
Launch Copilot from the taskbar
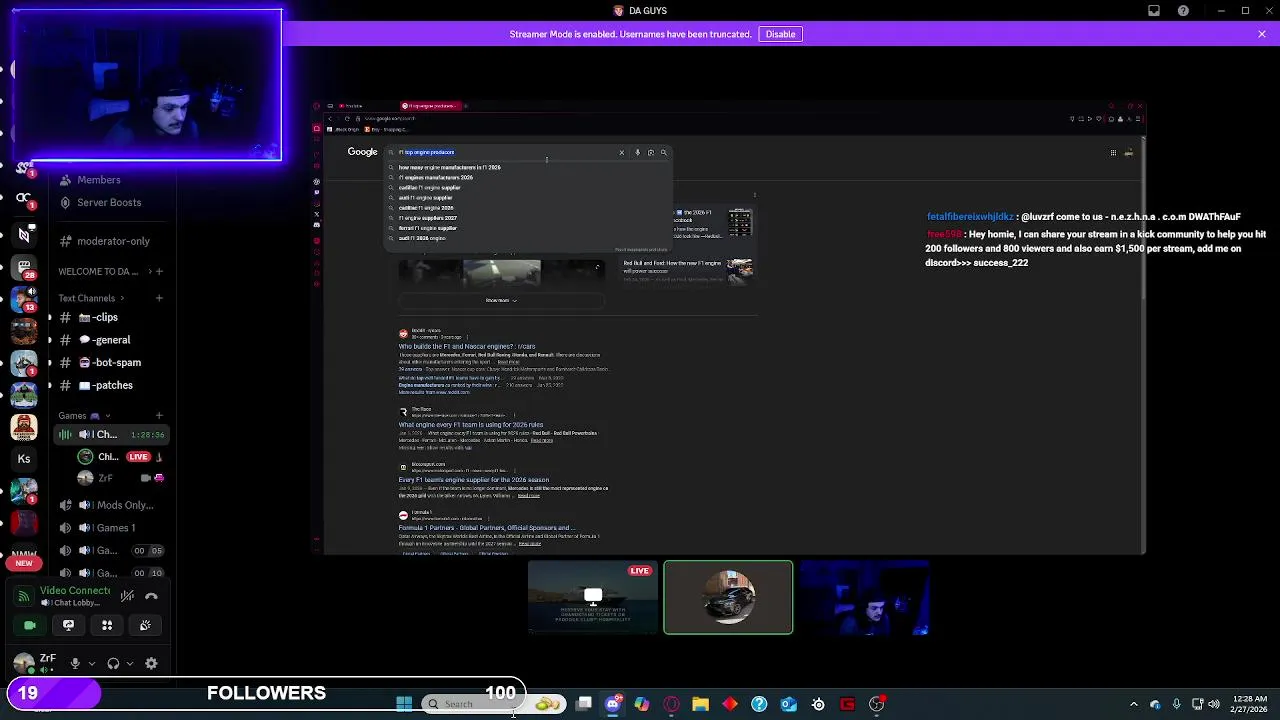pyautogui.click(x=642, y=704)
